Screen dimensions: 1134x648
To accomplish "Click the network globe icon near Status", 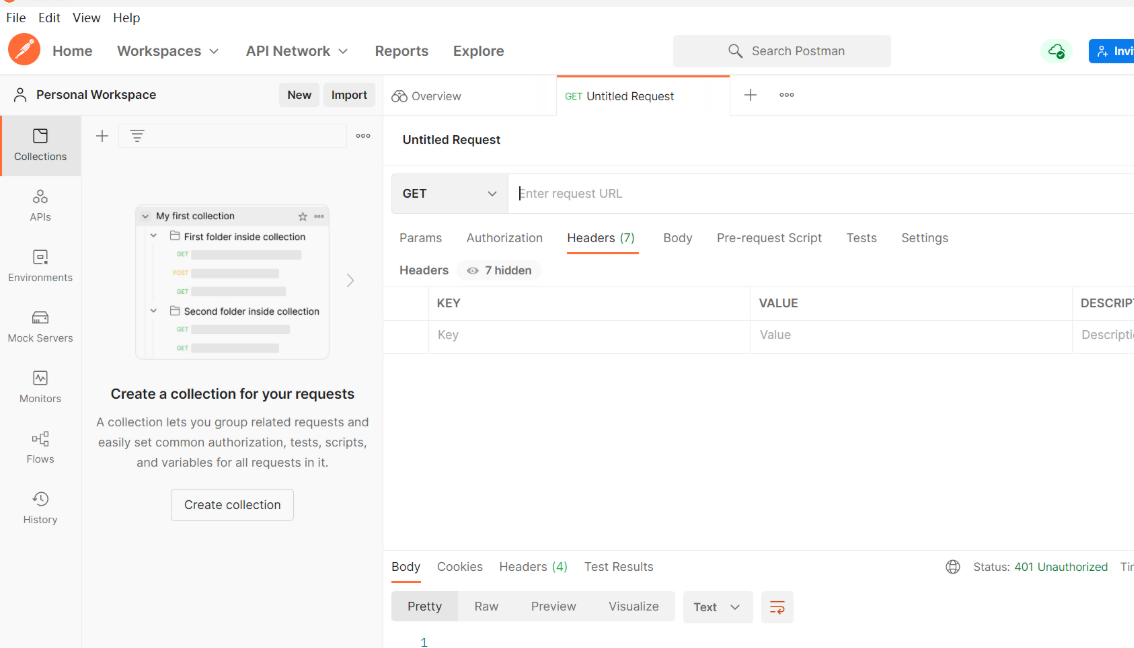I will tap(953, 567).
